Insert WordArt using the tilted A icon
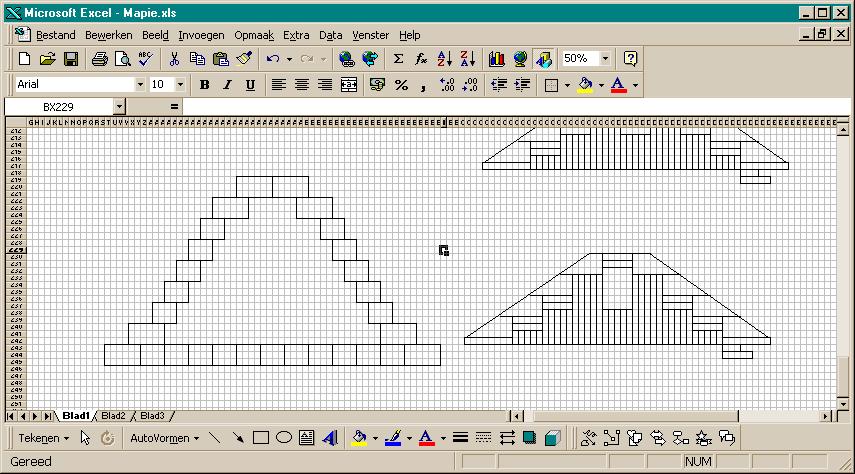Screen dimensions: 855x474 (x=330, y=437)
